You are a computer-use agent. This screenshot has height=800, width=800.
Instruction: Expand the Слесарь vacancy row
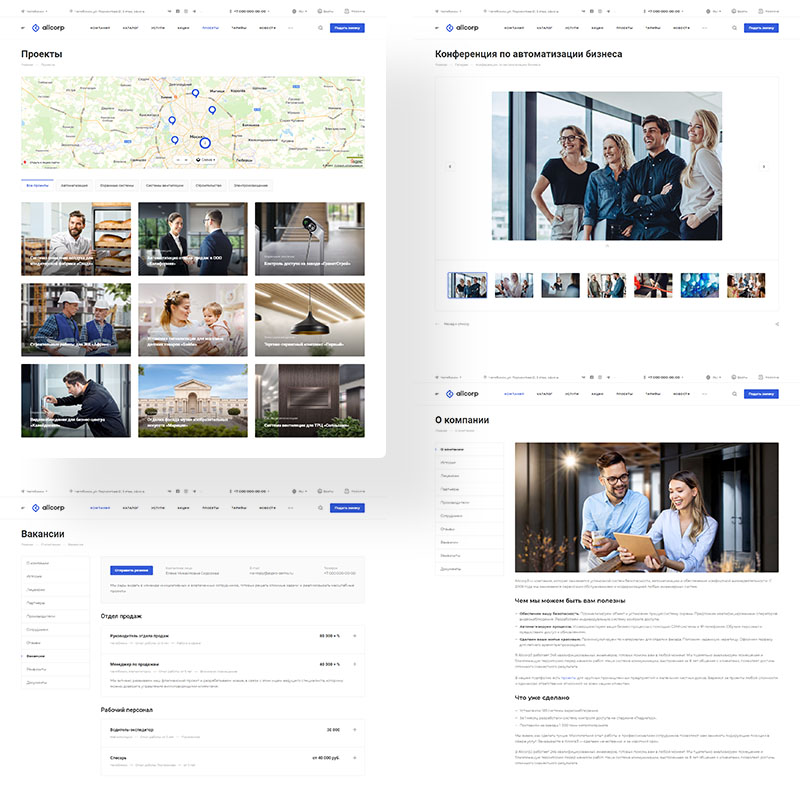(355, 758)
